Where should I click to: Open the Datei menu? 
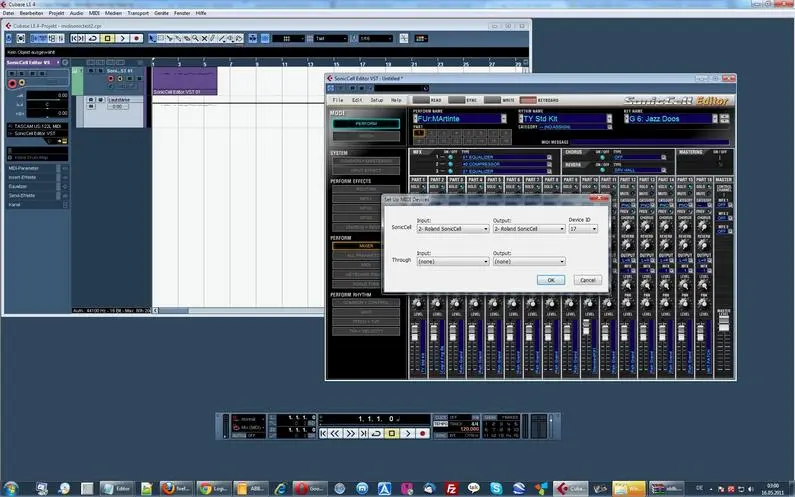coord(9,13)
